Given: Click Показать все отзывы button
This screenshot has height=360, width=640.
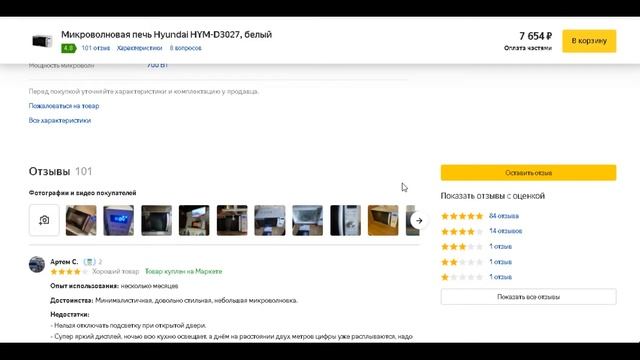Looking at the screenshot, I should pyautogui.click(x=529, y=297).
